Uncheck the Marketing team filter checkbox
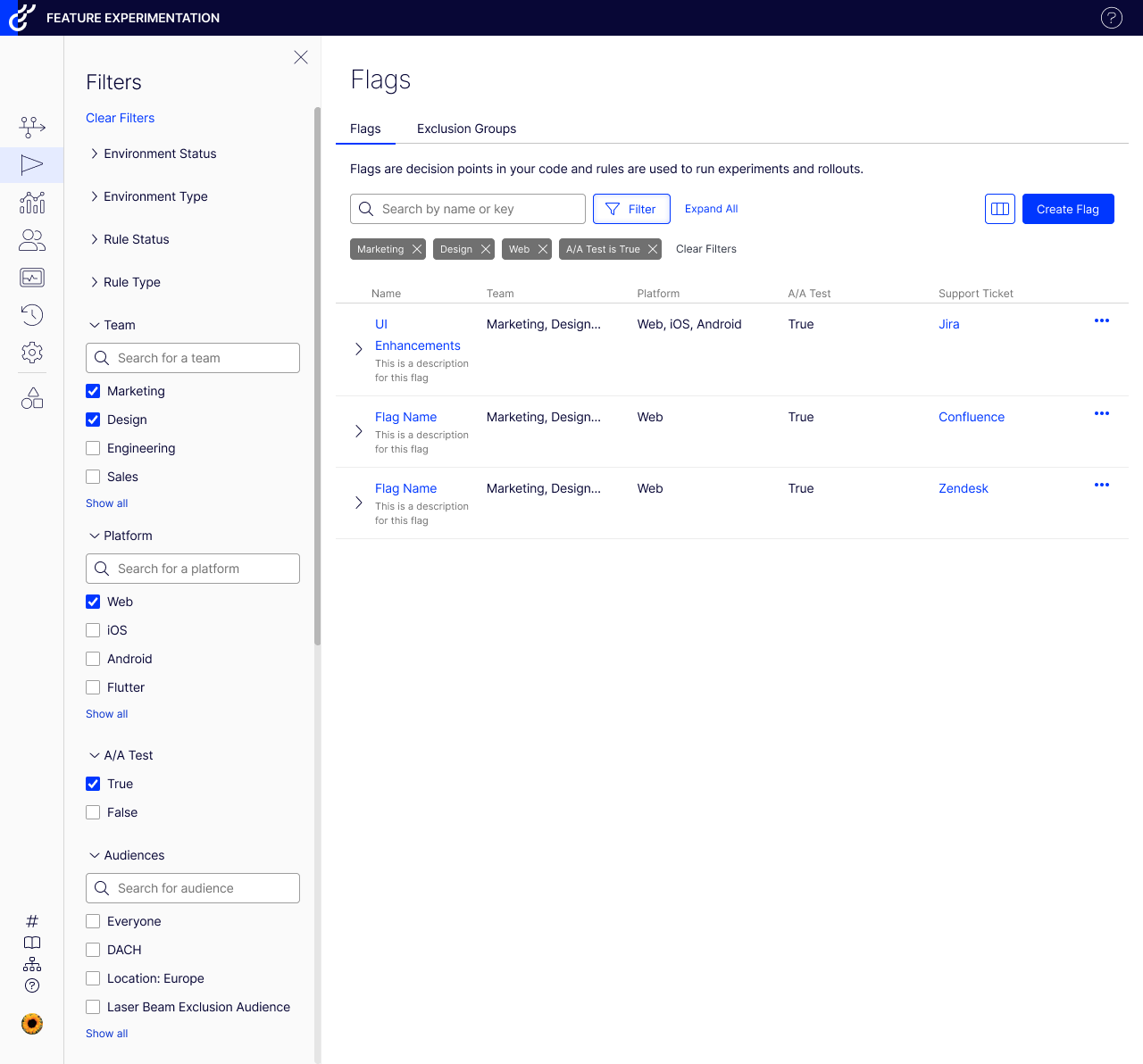Viewport: 1143px width, 1064px height. click(93, 391)
